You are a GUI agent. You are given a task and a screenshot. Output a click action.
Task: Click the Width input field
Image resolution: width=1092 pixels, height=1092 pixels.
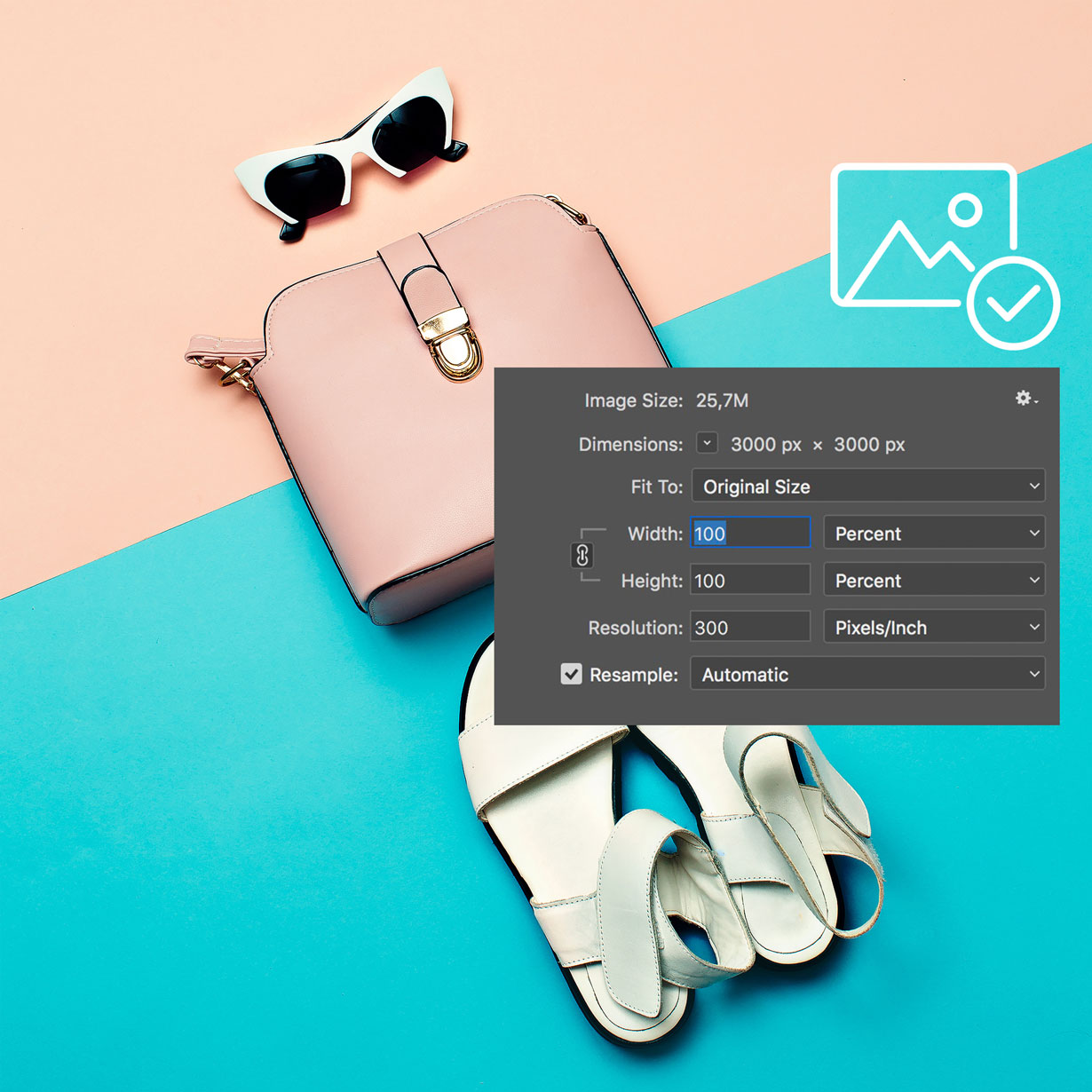point(750,533)
